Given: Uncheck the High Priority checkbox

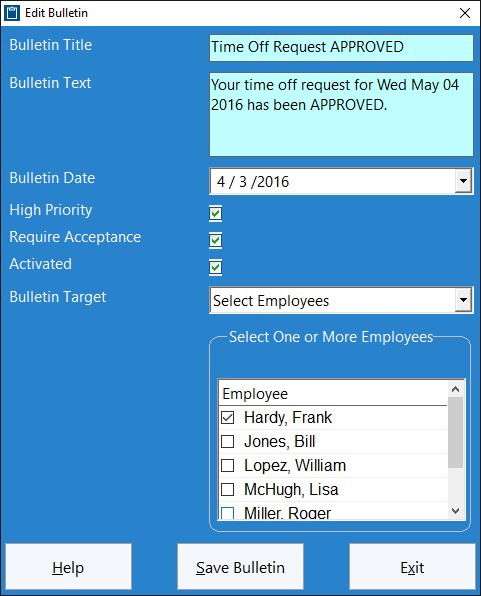Looking at the screenshot, I should tap(216, 213).
